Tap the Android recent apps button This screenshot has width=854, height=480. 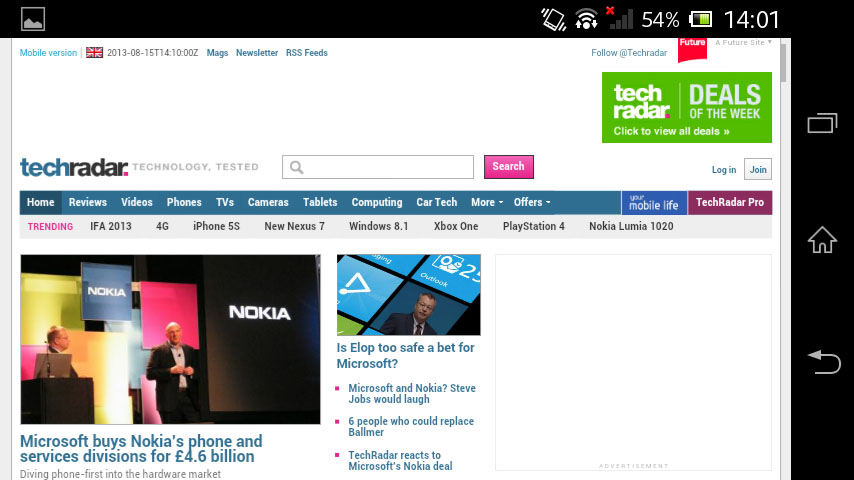pyautogui.click(x=822, y=123)
